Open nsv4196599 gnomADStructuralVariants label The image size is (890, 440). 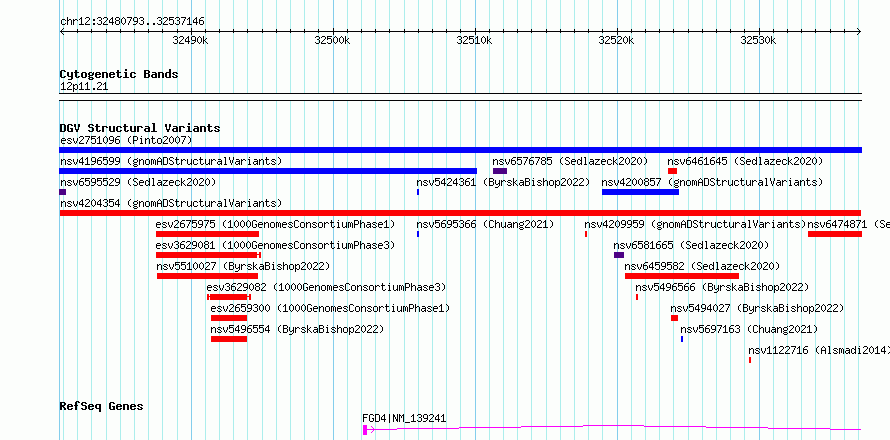point(171,161)
